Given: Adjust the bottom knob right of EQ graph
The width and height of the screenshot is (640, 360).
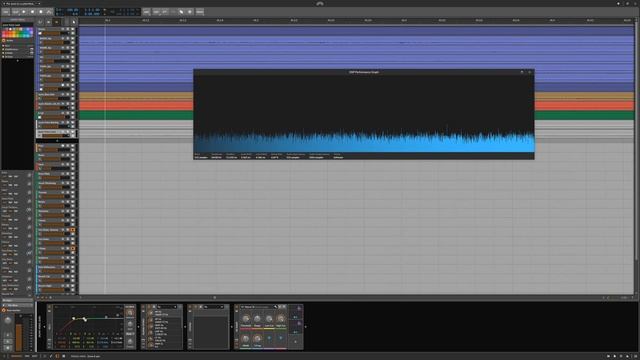Looking at the screenshot, I should (130, 342).
